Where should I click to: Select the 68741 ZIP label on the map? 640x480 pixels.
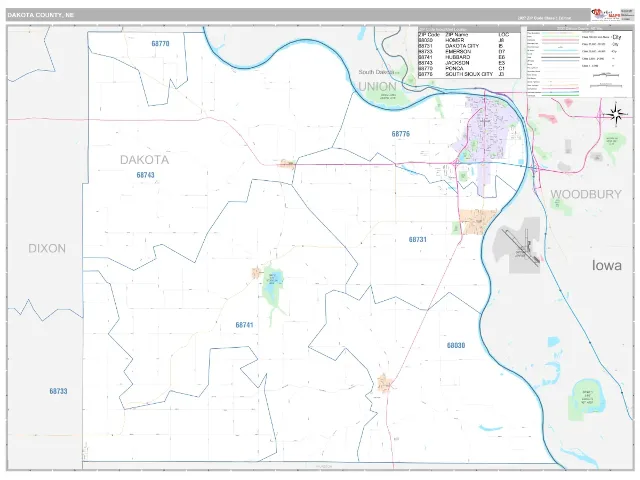click(244, 325)
